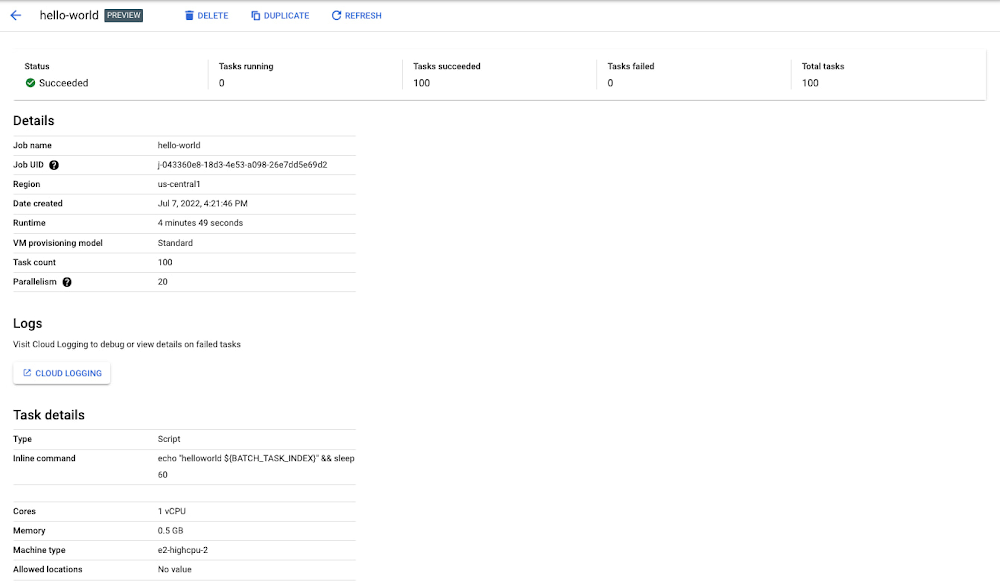Click the Tasks succeeded count of 100
Screen dimensions: 1000x585
pos(421,83)
